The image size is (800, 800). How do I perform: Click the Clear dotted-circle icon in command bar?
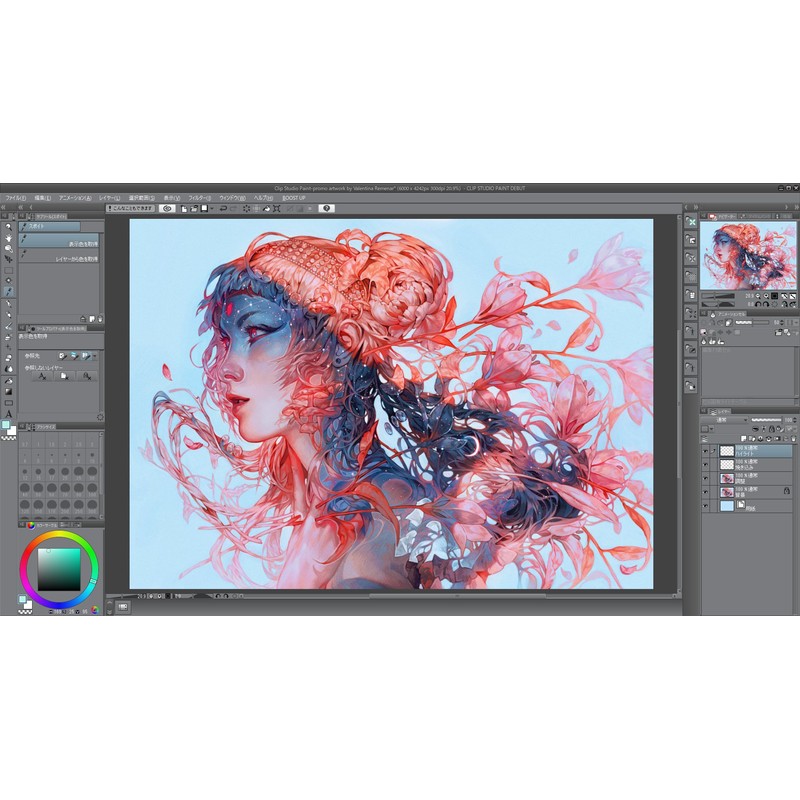246,208
